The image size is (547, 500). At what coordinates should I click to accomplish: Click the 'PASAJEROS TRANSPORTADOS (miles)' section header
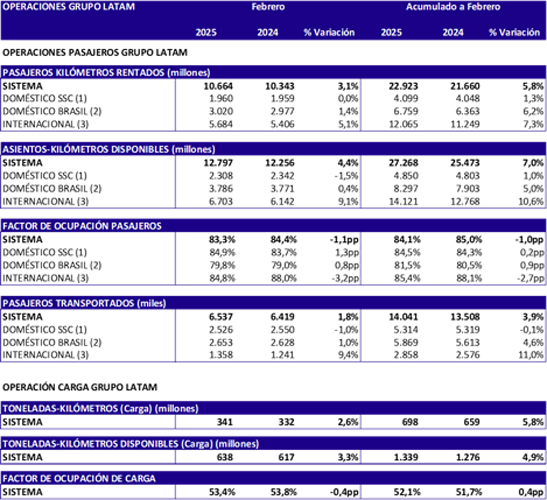click(x=84, y=303)
